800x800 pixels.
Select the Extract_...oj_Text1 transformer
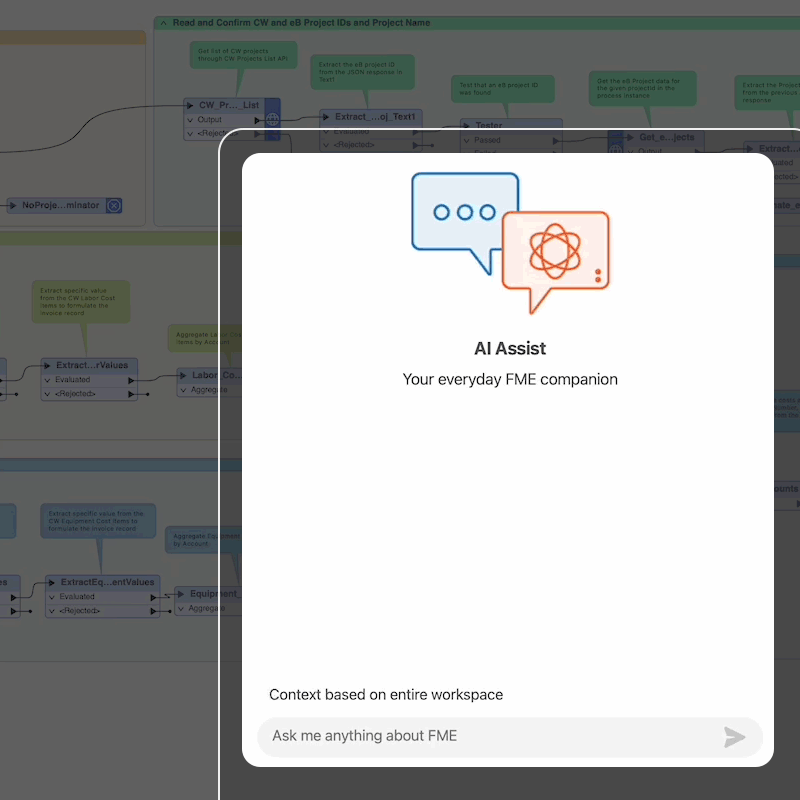[374, 117]
